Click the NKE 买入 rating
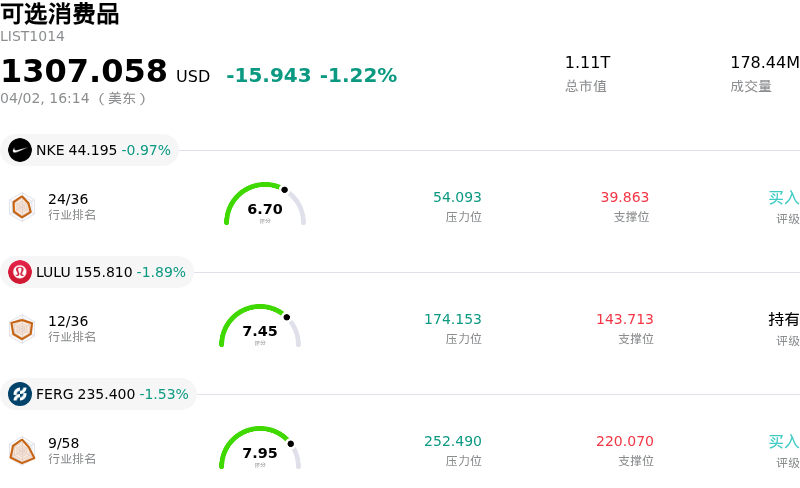Viewport: 800px width, 488px height. pos(783,198)
